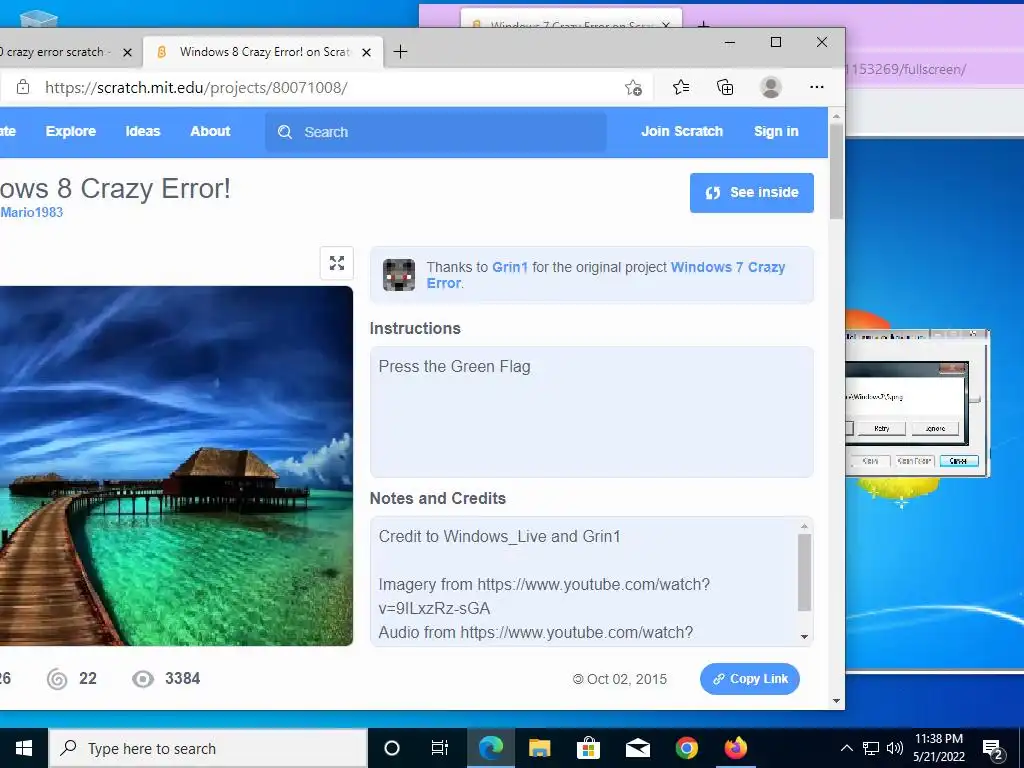Select the Windows 8 Crazy Error tab
The height and width of the screenshot is (768, 1024).
[263, 52]
